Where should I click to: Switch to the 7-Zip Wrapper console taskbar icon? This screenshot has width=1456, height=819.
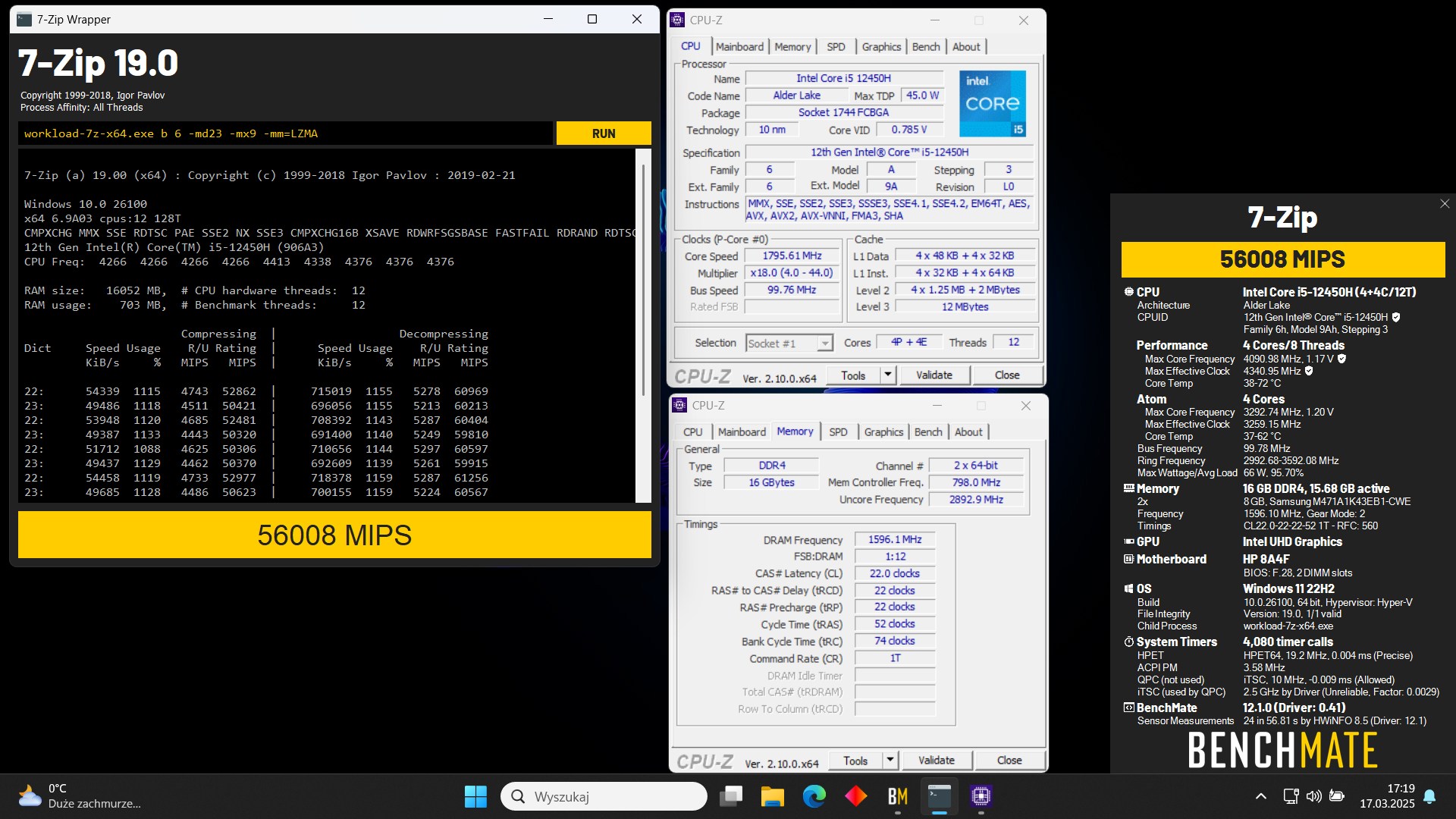tap(940, 796)
